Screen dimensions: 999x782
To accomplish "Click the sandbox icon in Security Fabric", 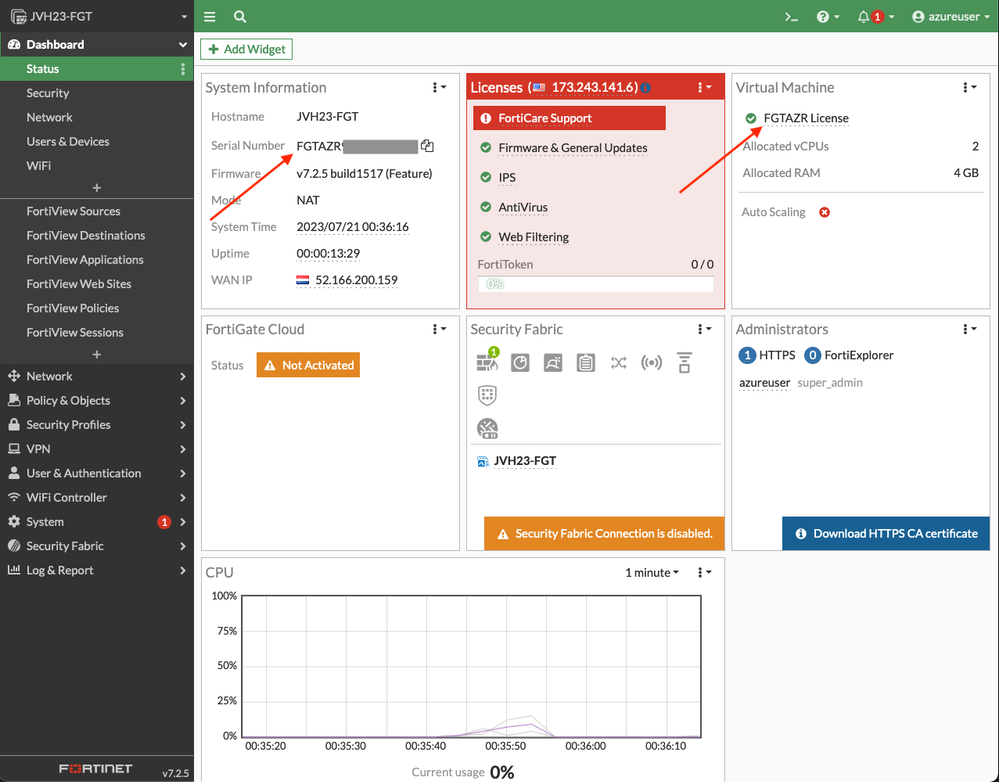I will [x=552, y=363].
